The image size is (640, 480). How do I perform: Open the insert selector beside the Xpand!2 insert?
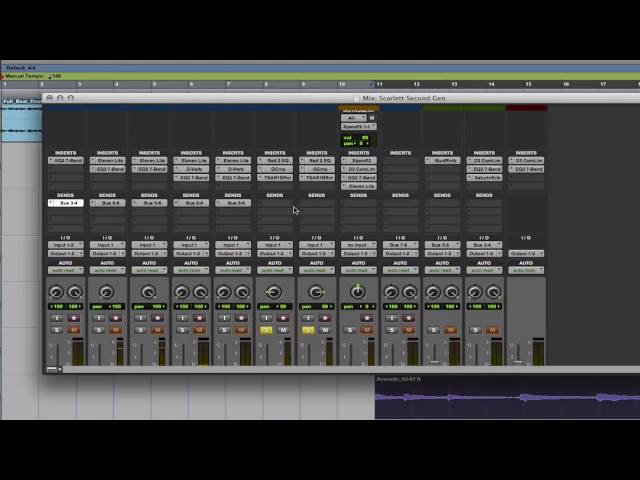(x=344, y=160)
